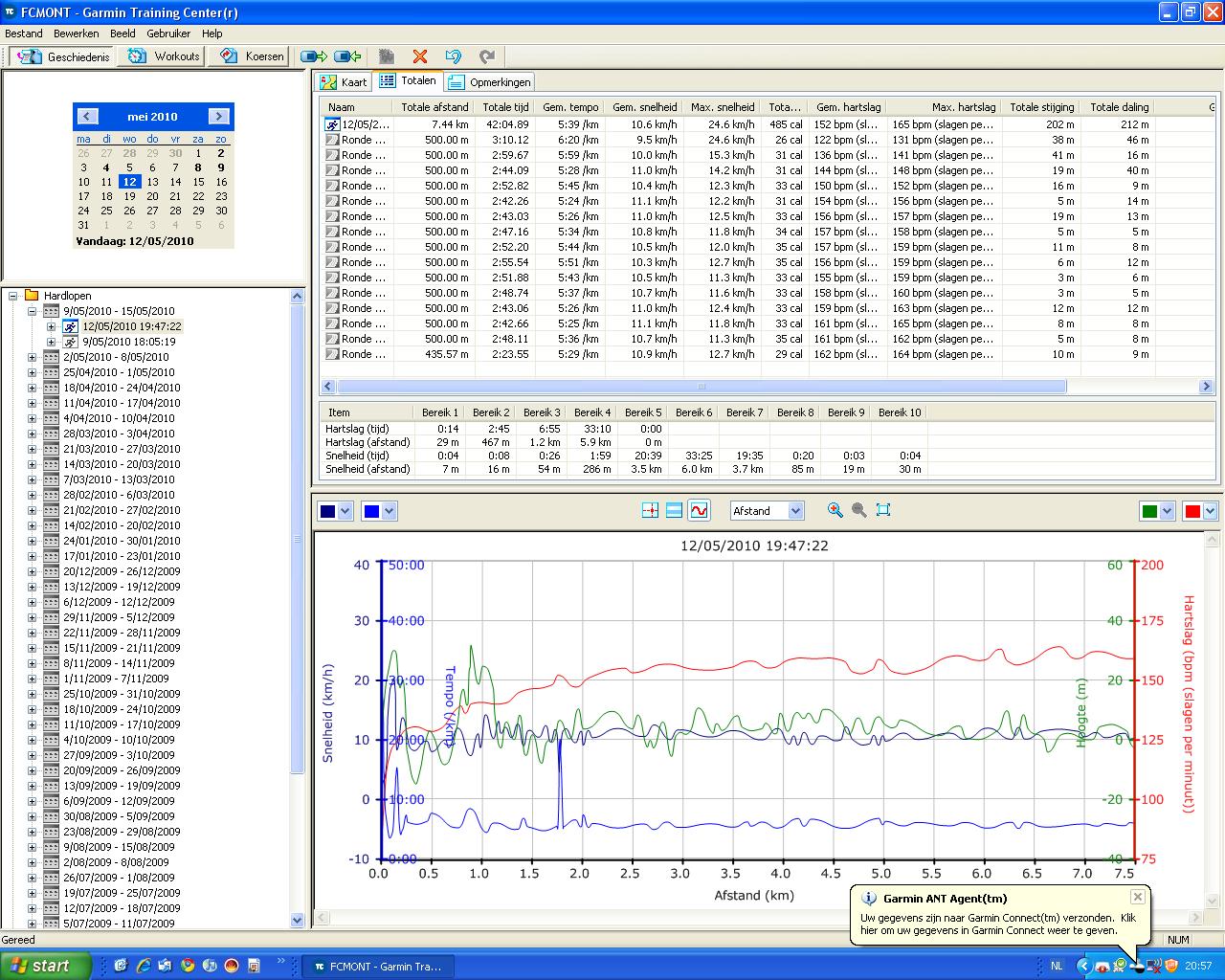Open the red heart rate series color dropdown

(1210, 511)
